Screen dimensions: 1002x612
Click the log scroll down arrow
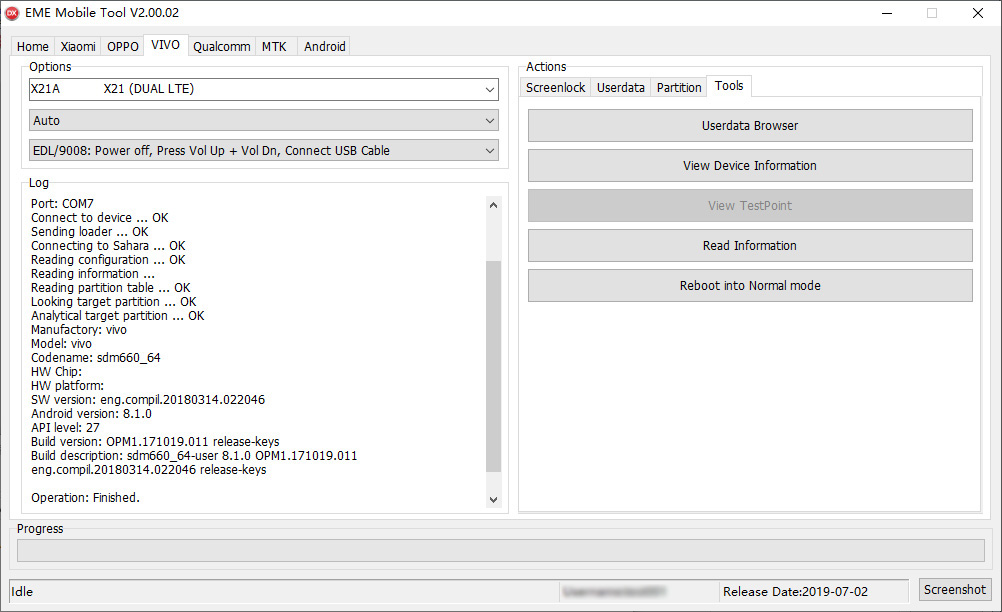click(x=493, y=500)
